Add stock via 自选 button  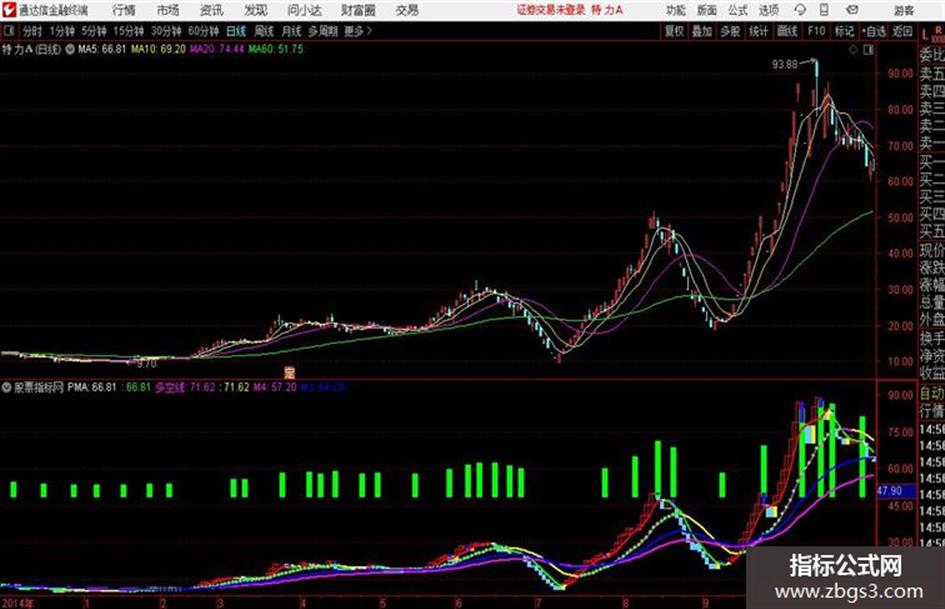pyautogui.click(x=874, y=31)
